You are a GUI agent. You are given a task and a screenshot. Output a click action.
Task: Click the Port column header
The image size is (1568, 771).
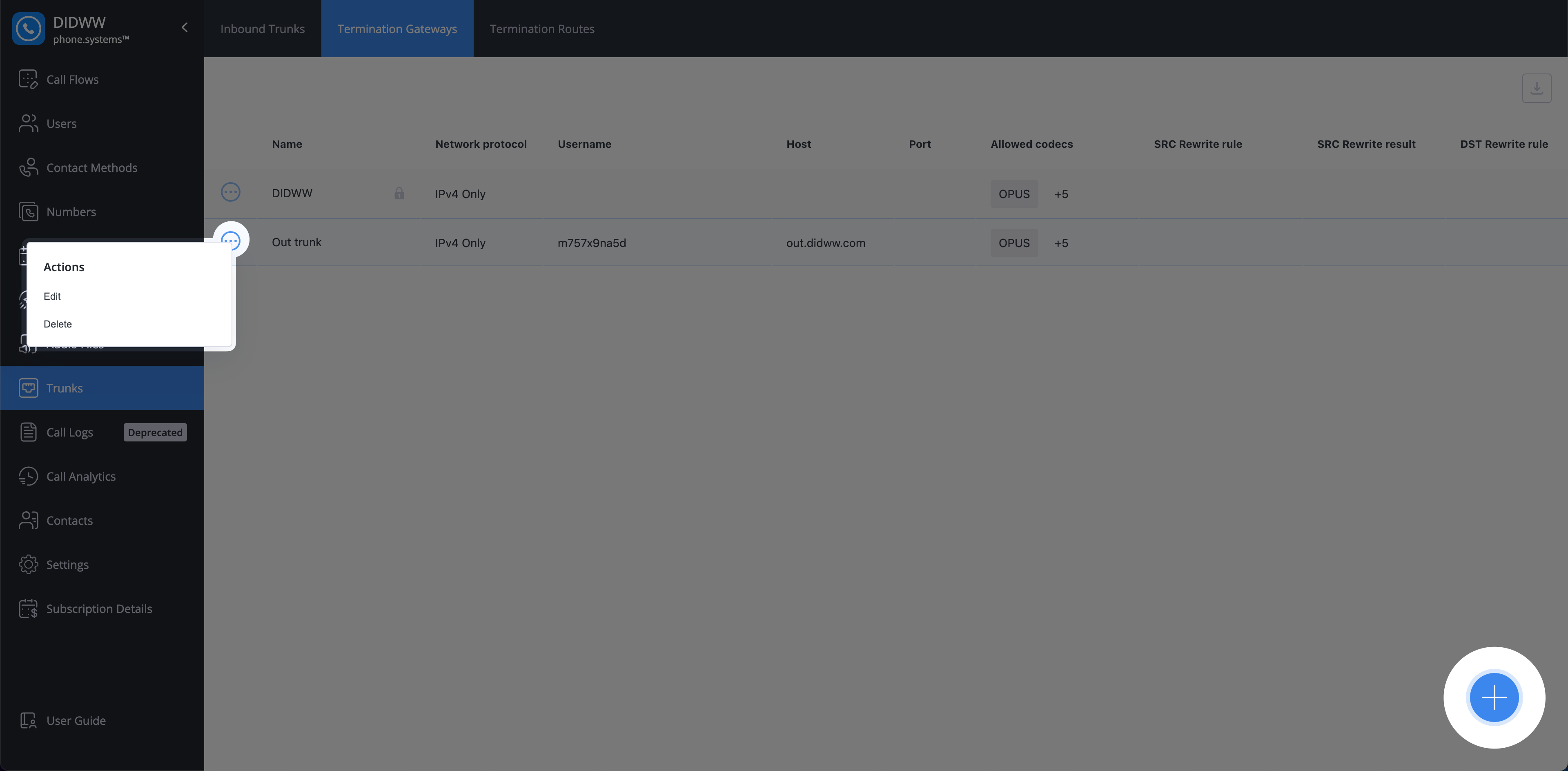tap(920, 144)
